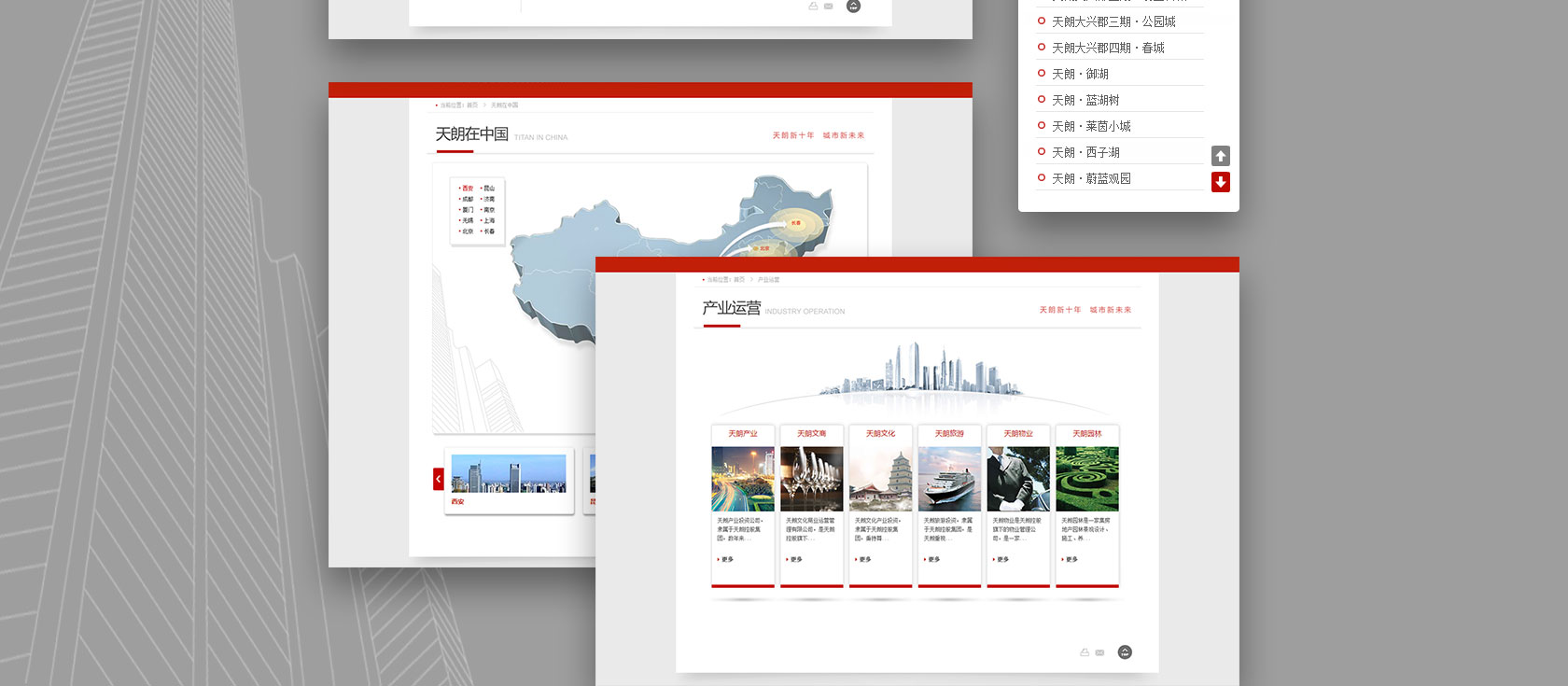Open the 天朗文化 card heading
The width and height of the screenshot is (1568, 686).
(880, 434)
